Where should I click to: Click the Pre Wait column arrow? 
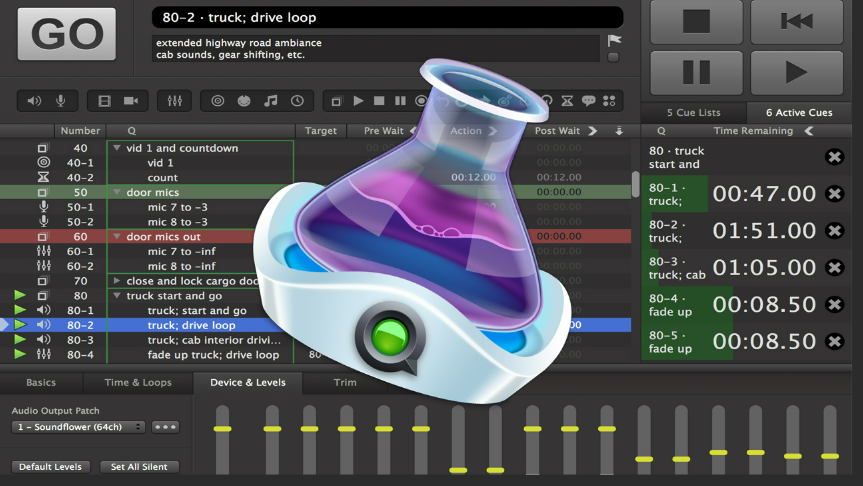413,130
